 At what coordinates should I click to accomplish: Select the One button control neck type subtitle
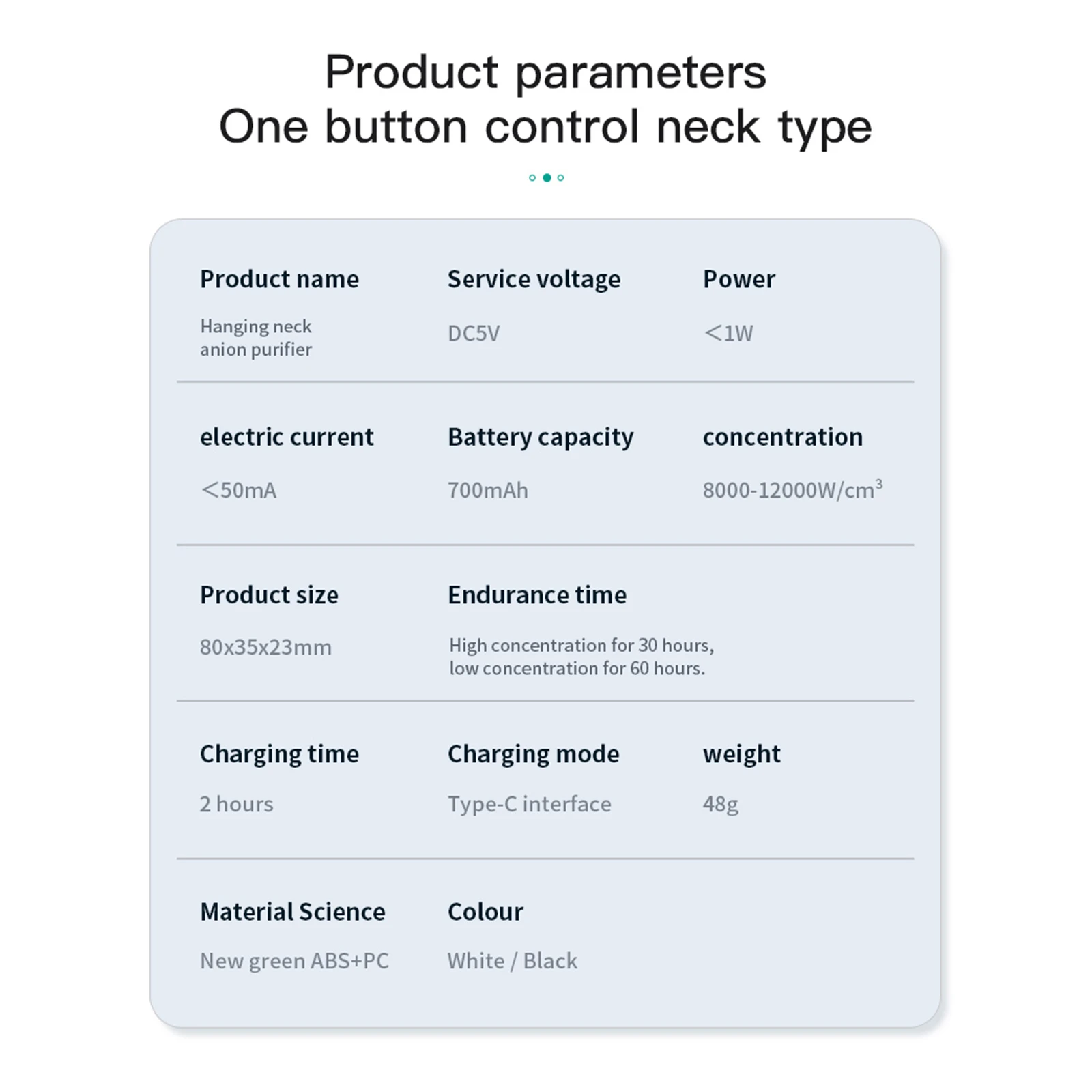pyautogui.click(x=545, y=127)
